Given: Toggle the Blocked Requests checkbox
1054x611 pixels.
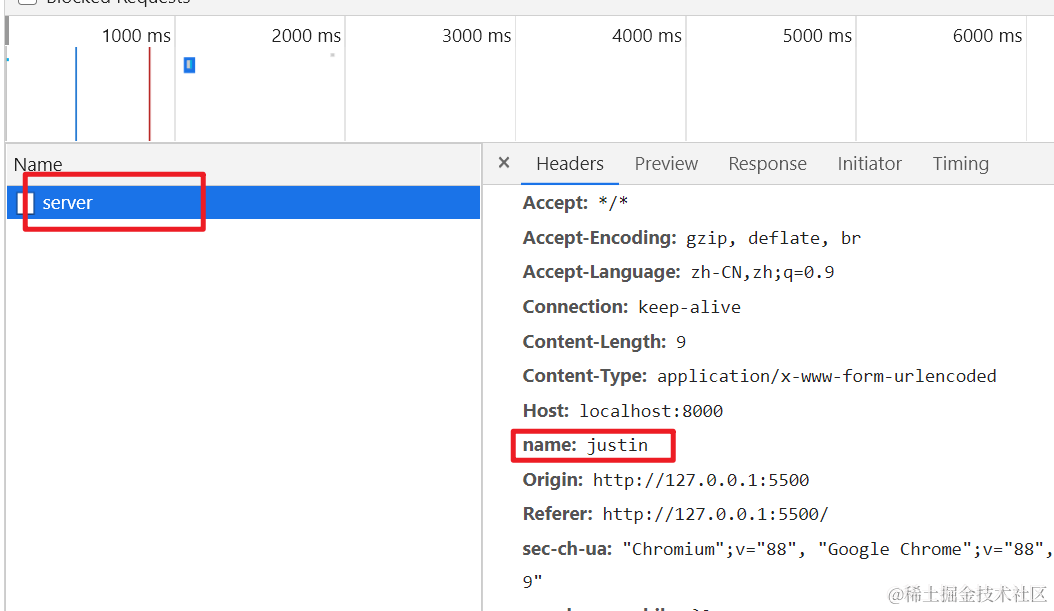Looking at the screenshot, I should (x=27, y=1).
